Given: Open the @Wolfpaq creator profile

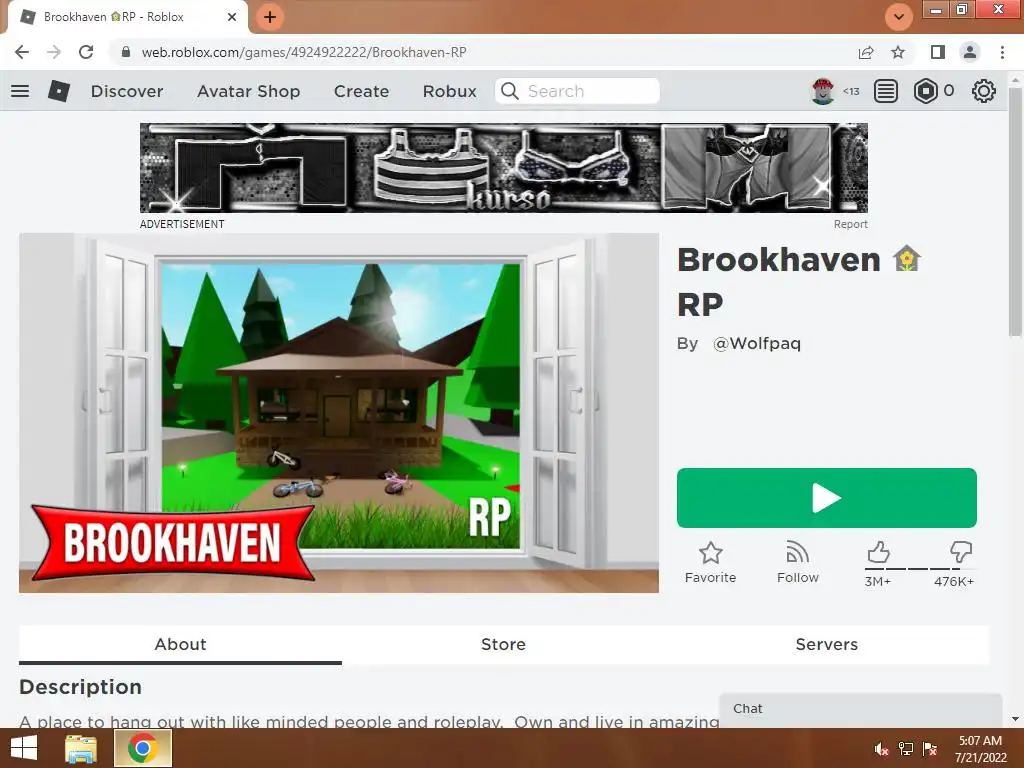Looking at the screenshot, I should click(757, 344).
